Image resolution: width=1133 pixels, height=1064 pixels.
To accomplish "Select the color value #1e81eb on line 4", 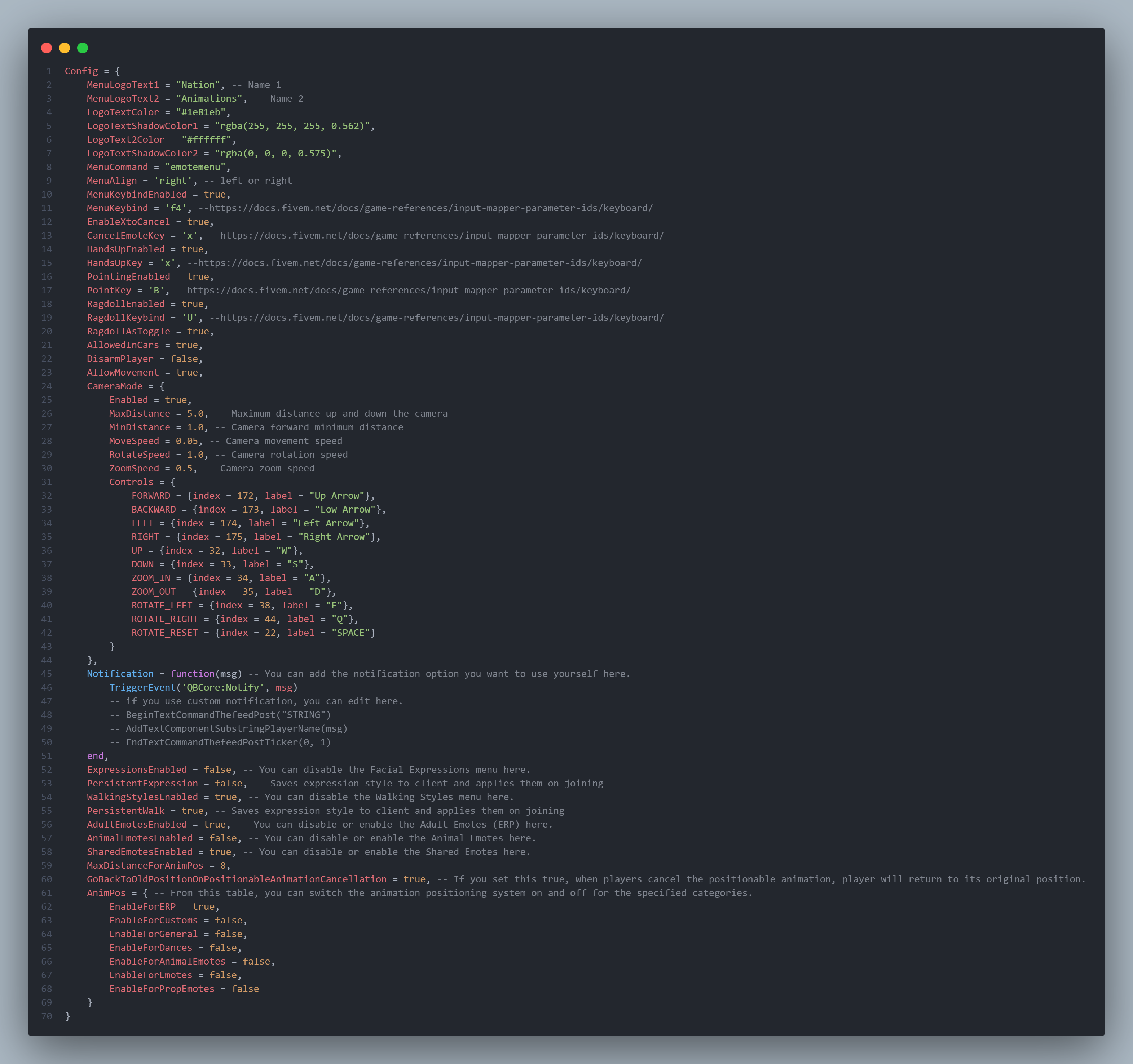I will pyautogui.click(x=202, y=112).
